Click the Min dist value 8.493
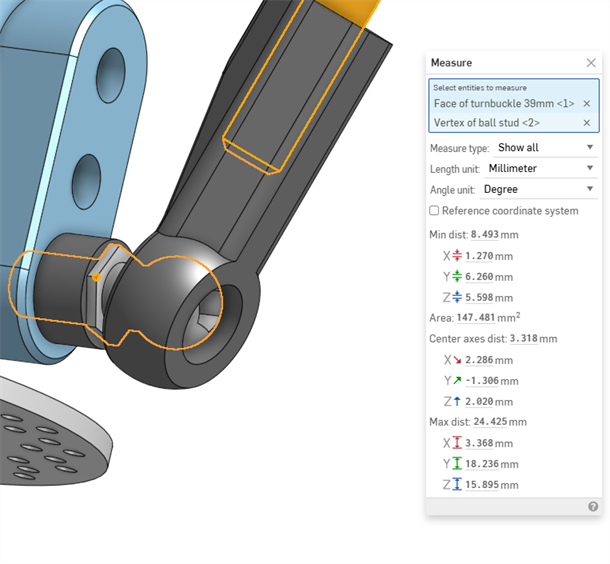The height and width of the screenshot is (564, 610). [484, 235]
